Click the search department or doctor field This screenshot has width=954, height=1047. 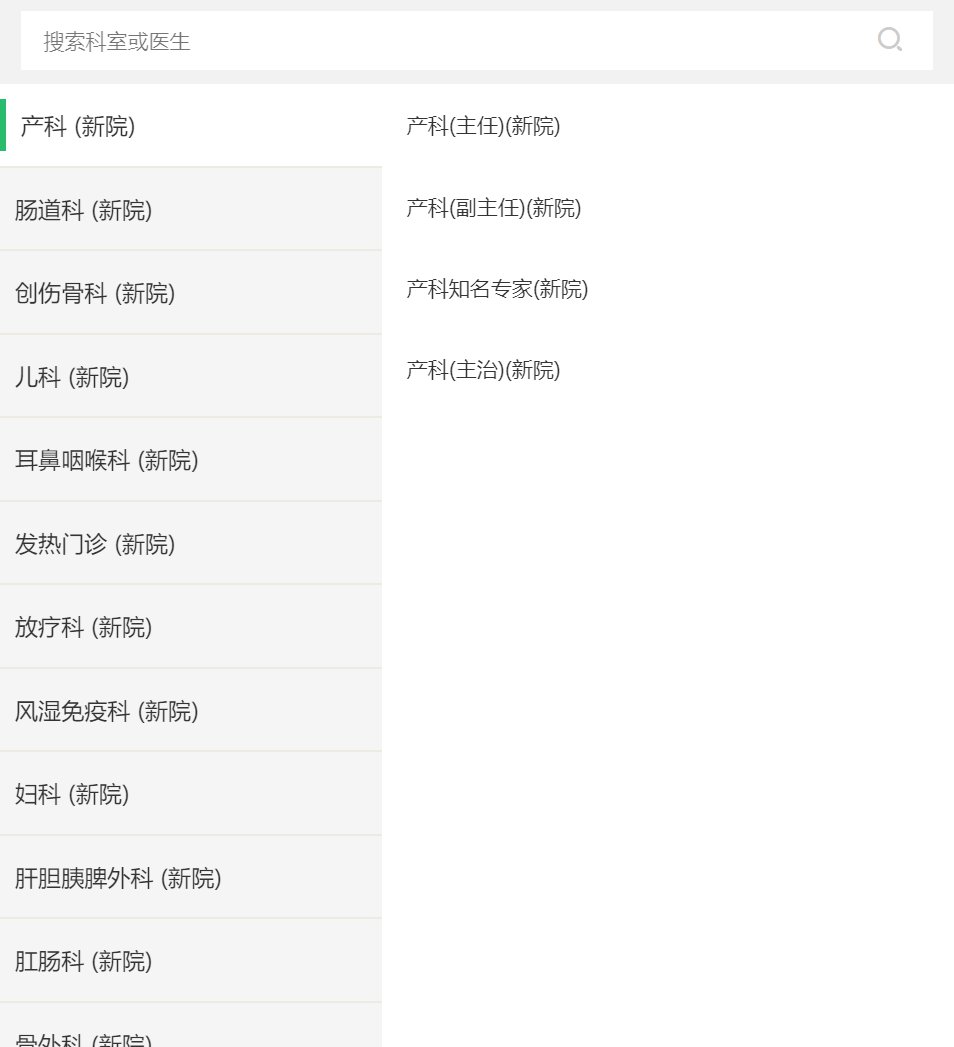click(450, 41)
